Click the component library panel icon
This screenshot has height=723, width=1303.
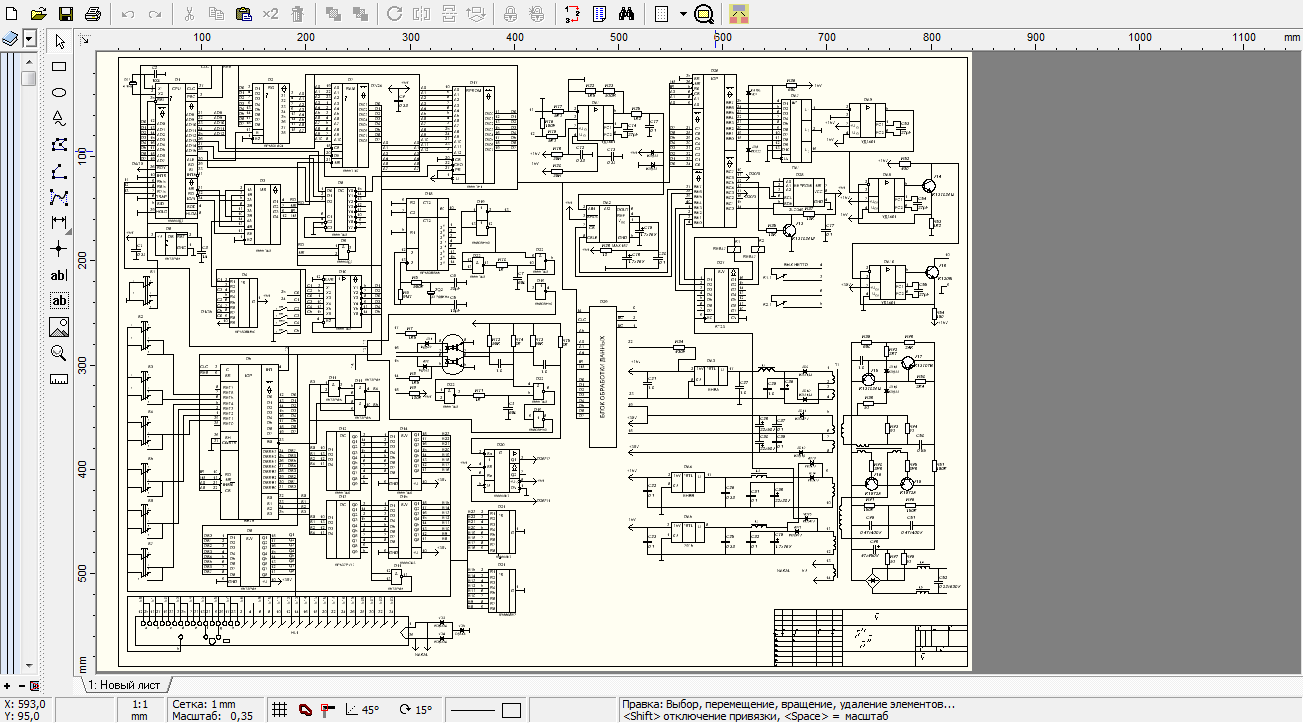pos(739,14)
